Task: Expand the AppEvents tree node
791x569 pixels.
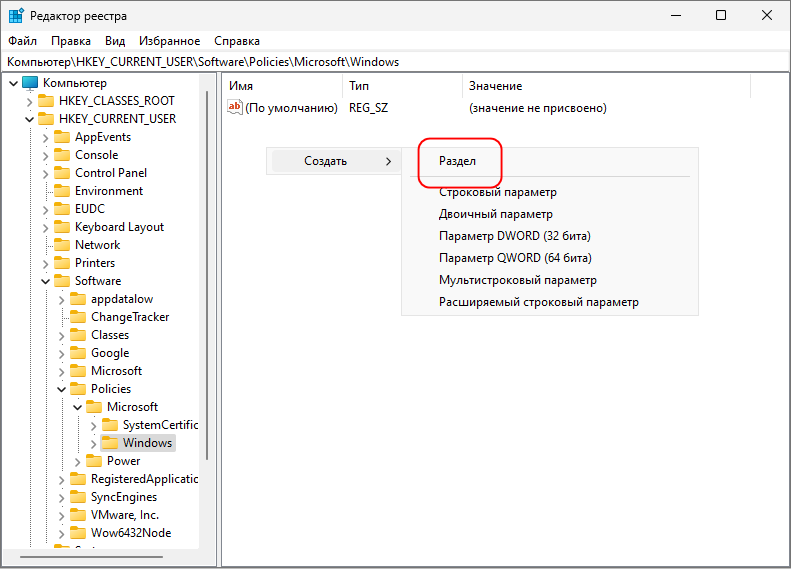Action: pyautogui.click(x=45, y=137)
